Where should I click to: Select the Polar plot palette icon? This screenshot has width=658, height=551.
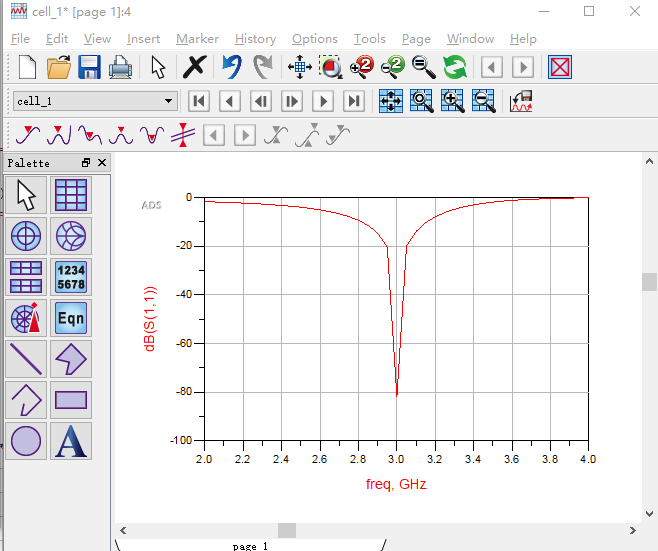[x=25, y=236]
